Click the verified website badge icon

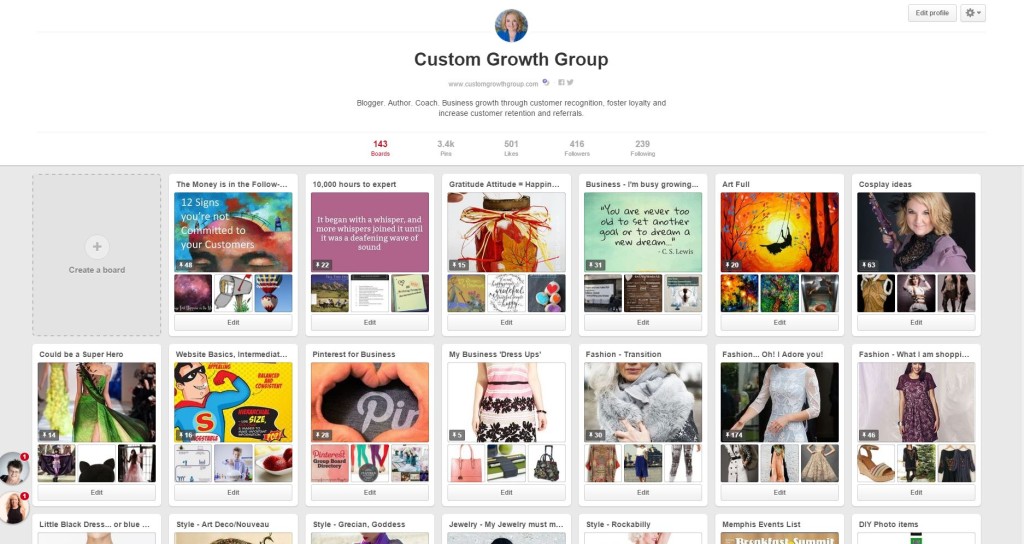[x=545, y=82]
